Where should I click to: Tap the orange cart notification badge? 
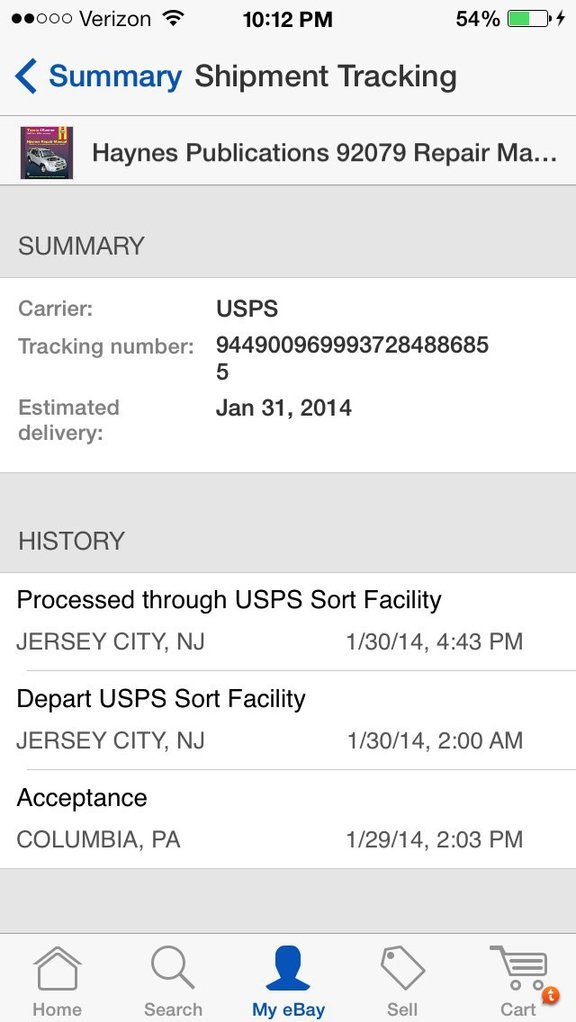(551, 995)
